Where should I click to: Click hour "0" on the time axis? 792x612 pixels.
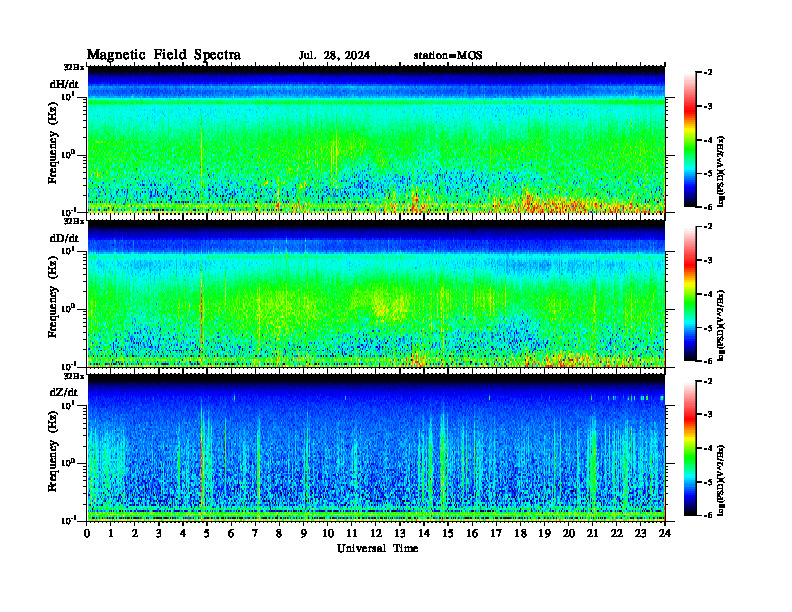pos(87,533)
